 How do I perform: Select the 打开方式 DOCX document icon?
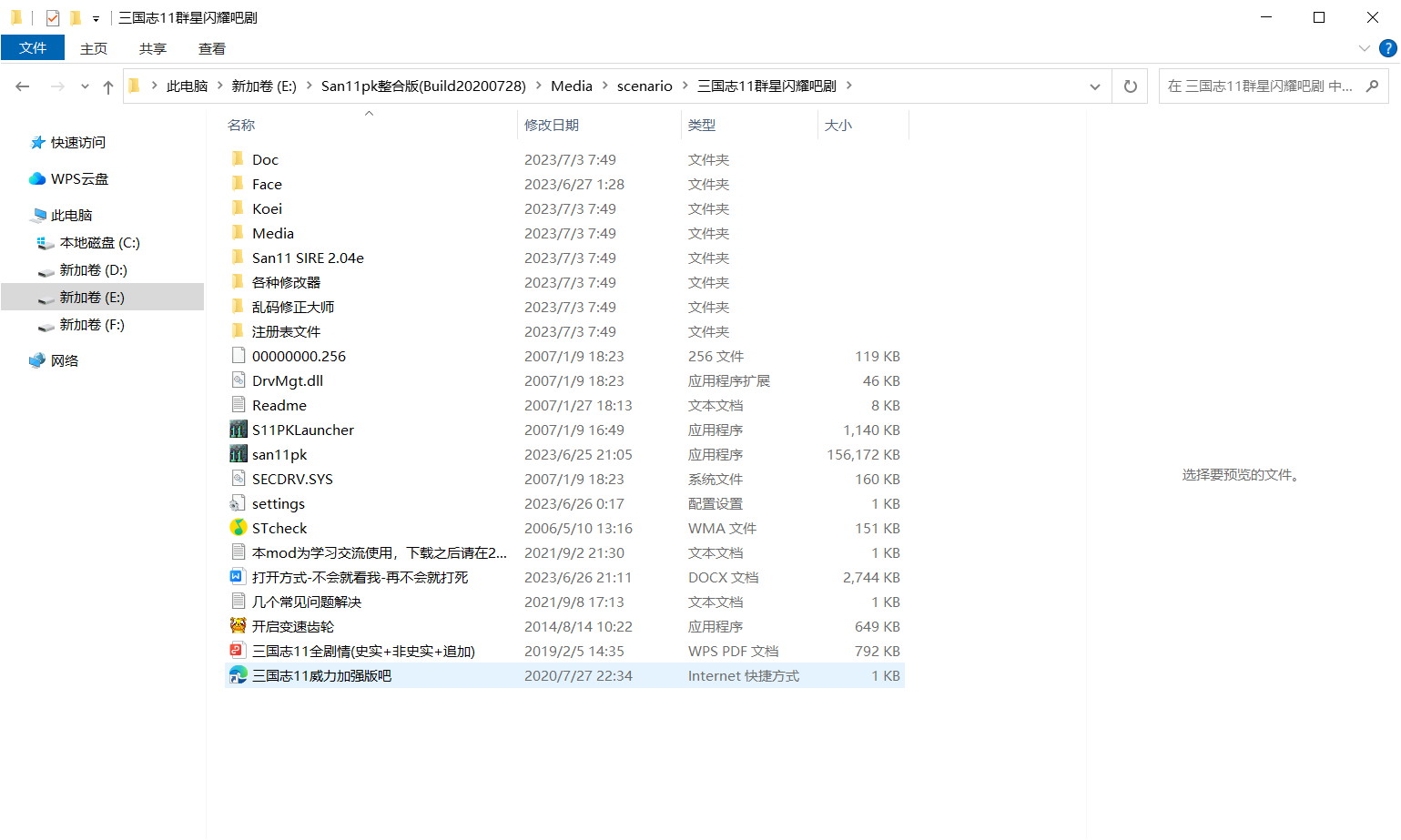click(239, 577)
